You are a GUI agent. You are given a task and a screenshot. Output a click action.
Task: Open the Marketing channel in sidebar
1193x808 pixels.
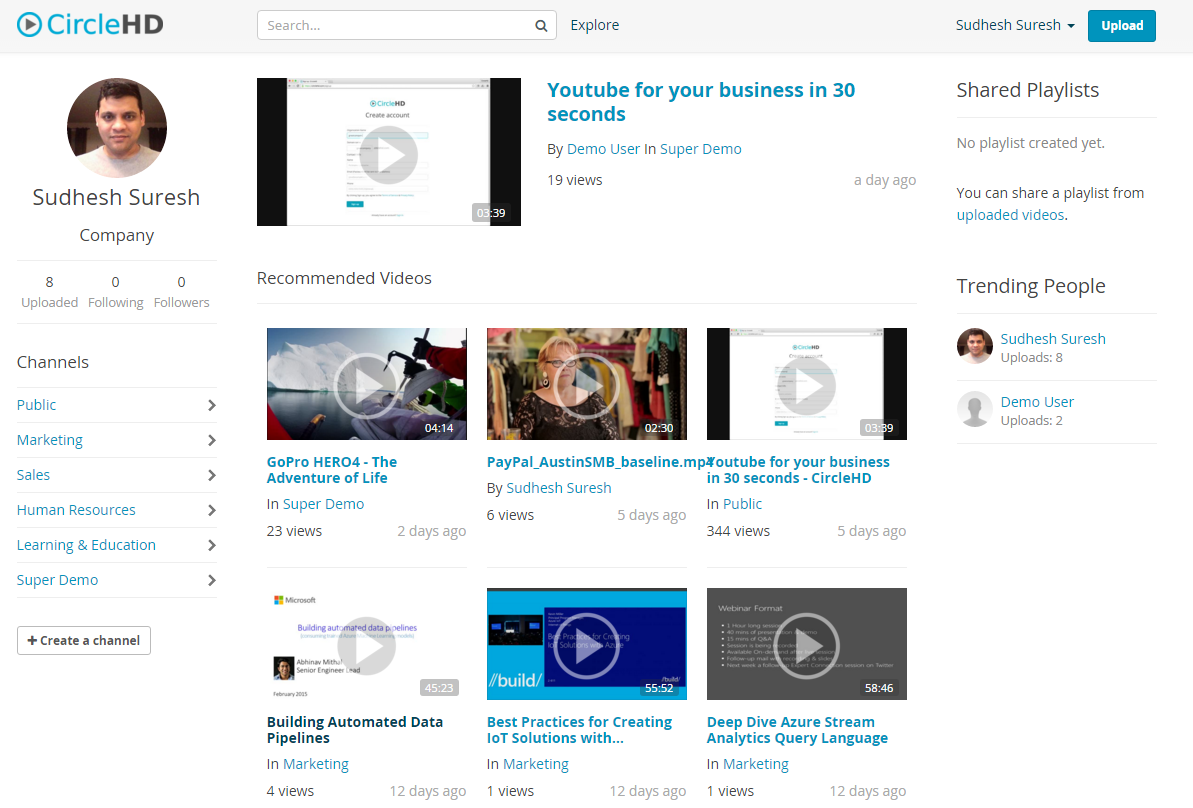coord(49,440)
